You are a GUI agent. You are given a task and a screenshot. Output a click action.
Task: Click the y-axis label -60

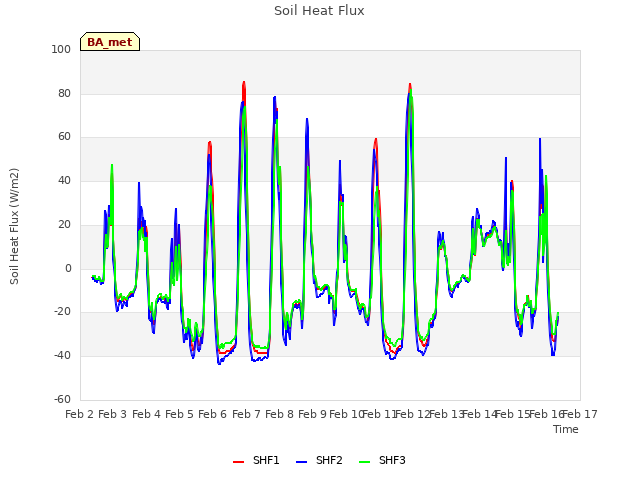coord(62,399)
